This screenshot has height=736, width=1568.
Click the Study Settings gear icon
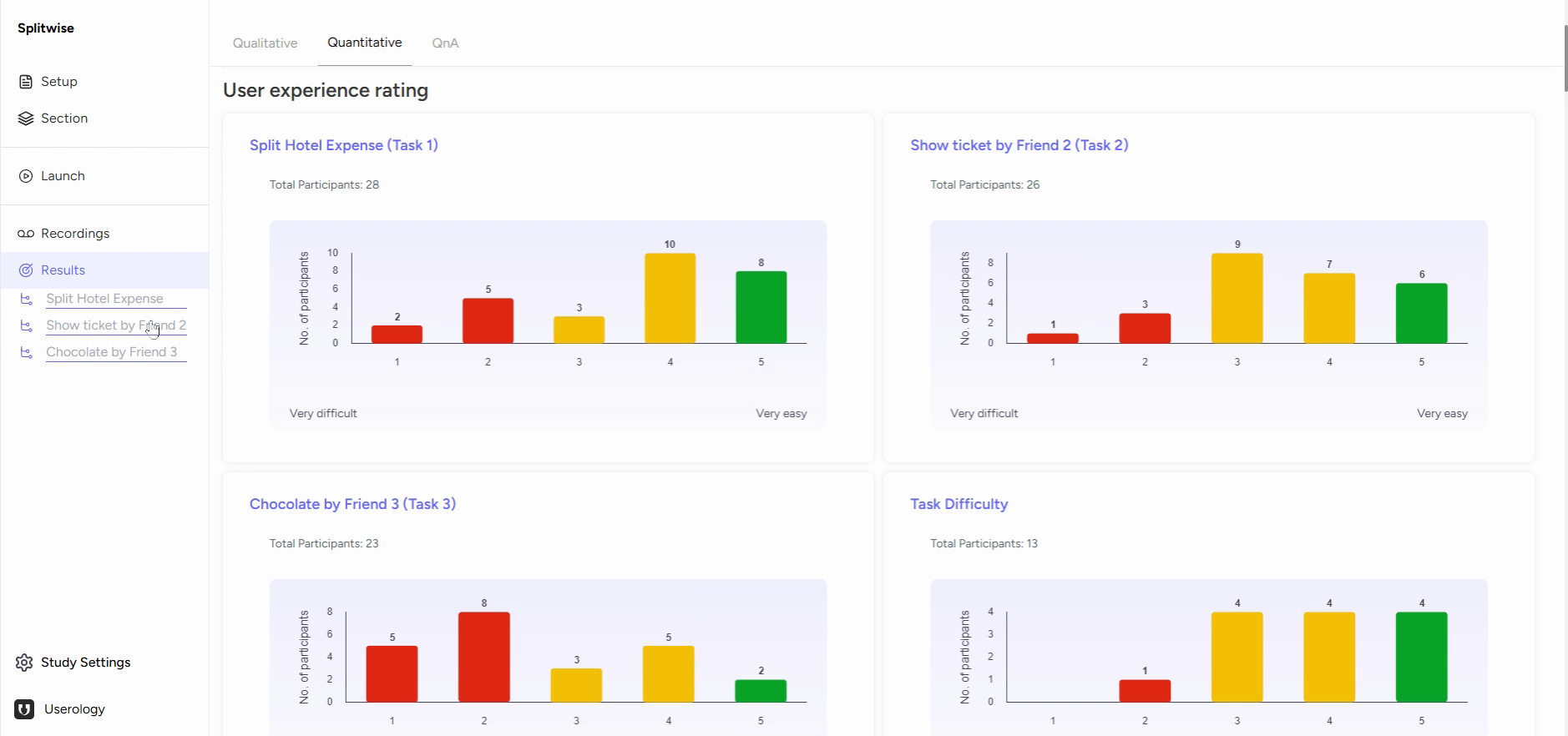coord(25,663)
